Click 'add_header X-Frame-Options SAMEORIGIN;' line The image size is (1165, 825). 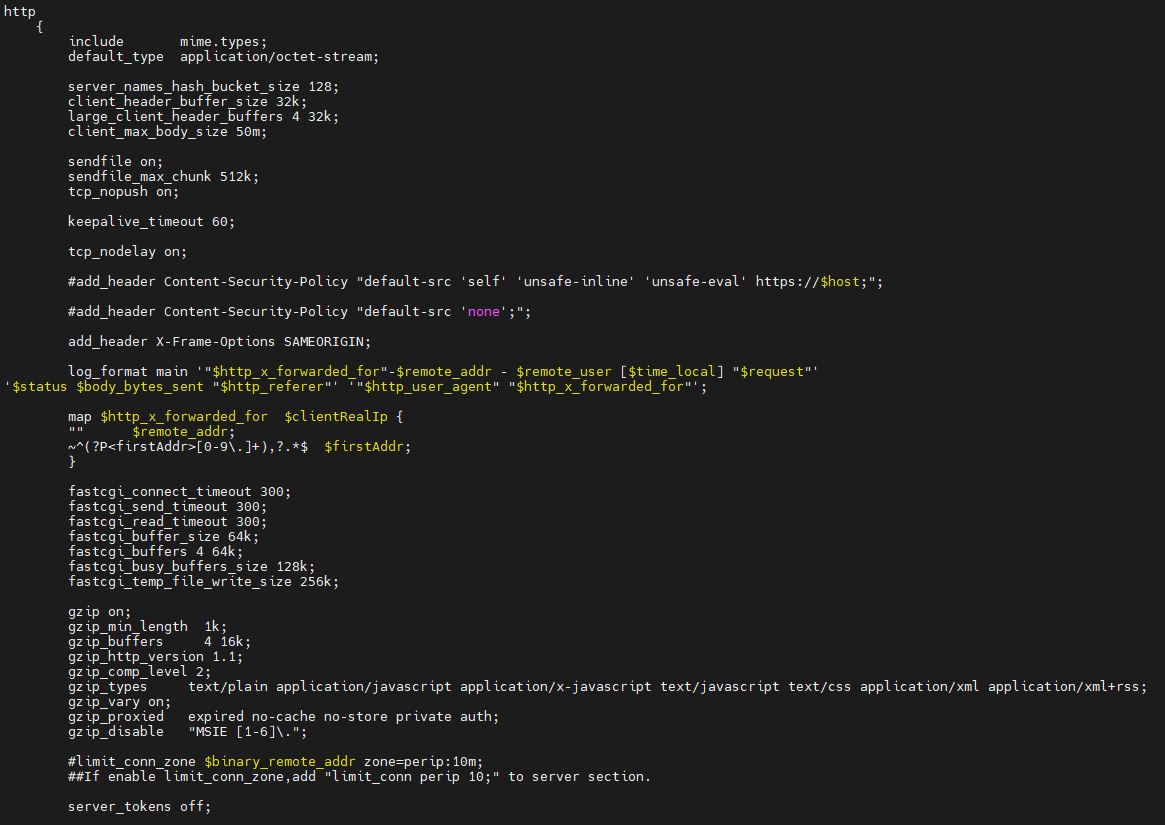[x=219, y=342]
